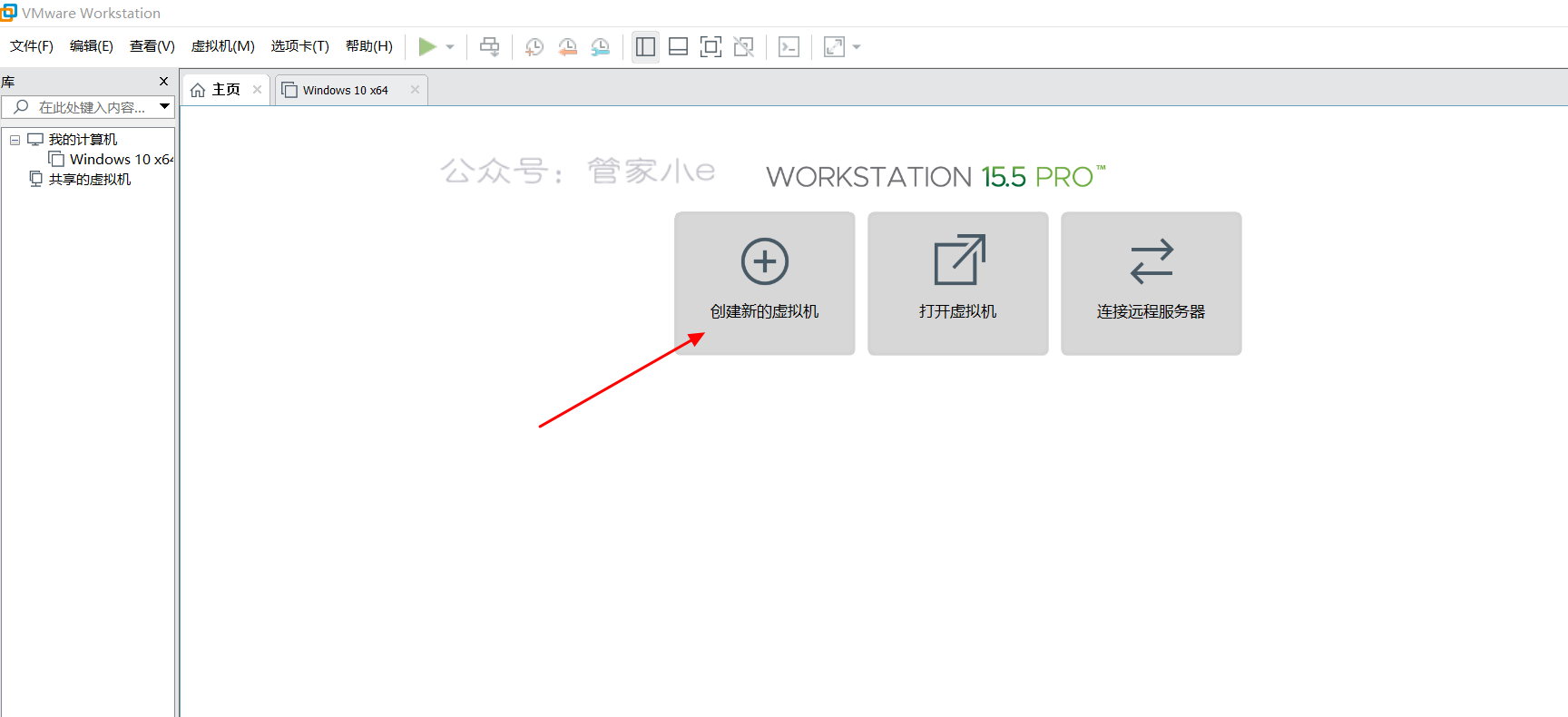Revert to snapshot using the orange-arrow clock icon
Viewport: 1568px width, 717px height.
pos(568,46)
